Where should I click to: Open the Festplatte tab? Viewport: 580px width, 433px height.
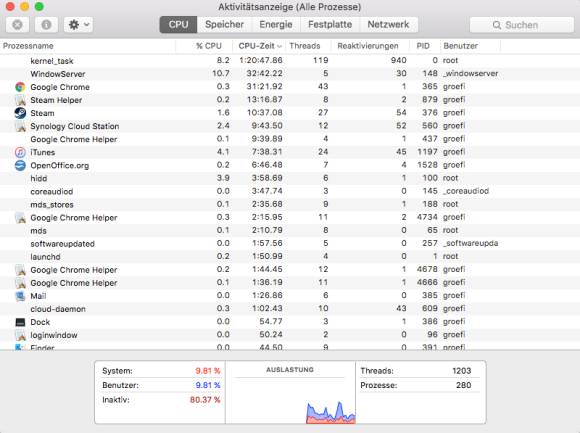330,24
